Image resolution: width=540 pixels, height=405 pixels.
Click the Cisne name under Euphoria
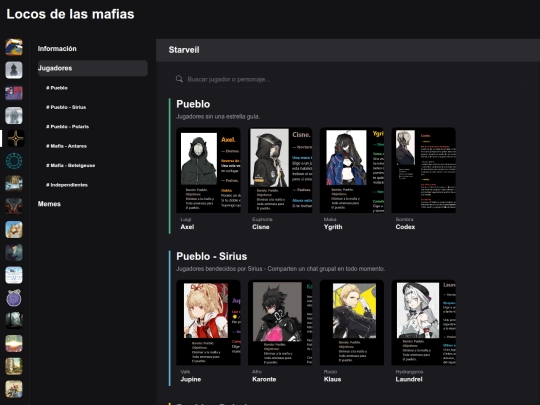(261, 227)
